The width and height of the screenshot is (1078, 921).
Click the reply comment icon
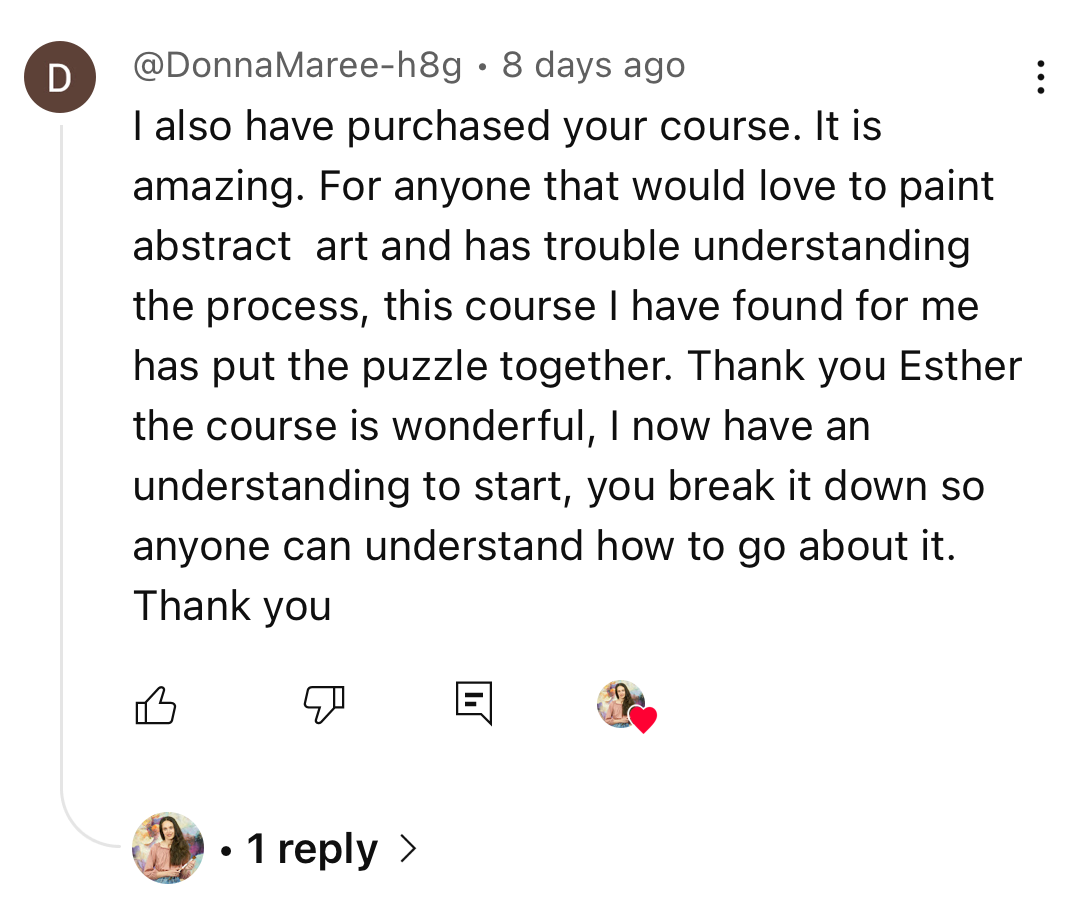pos(473,703)
